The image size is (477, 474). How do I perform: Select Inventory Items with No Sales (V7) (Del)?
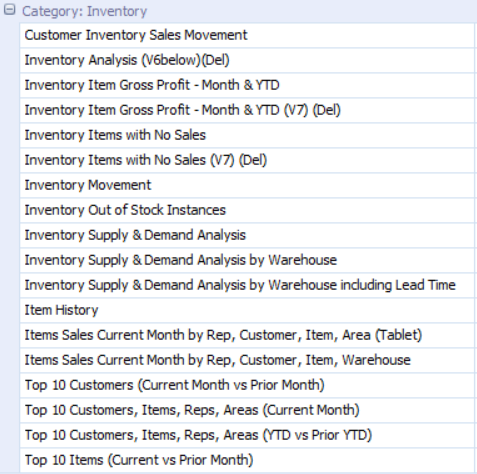click(x=247, y=160)
